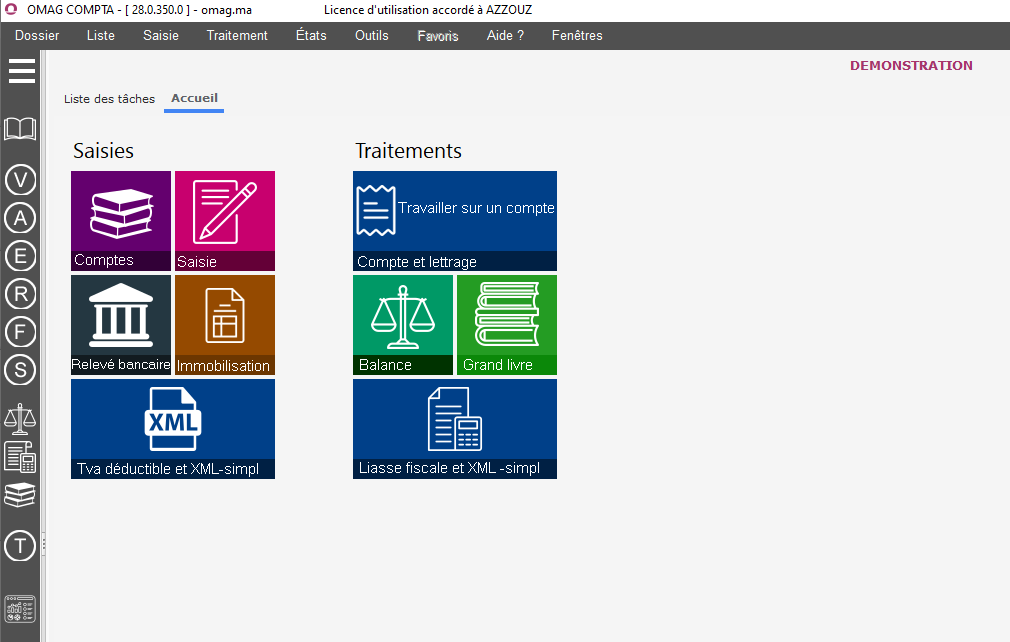
Task: Open the circled R sidebar icon
Action: [x=20, y=294]
